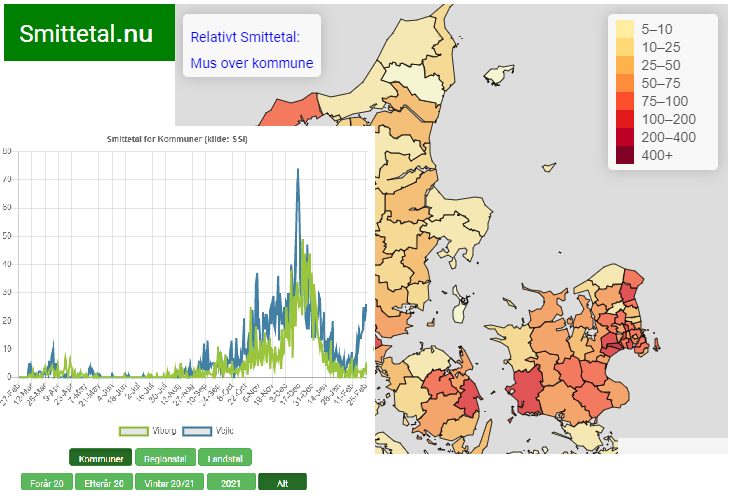Switch to the Kommuner data view
The width and height of the screenshot is (732, 497).
click(x=101, y=458)
